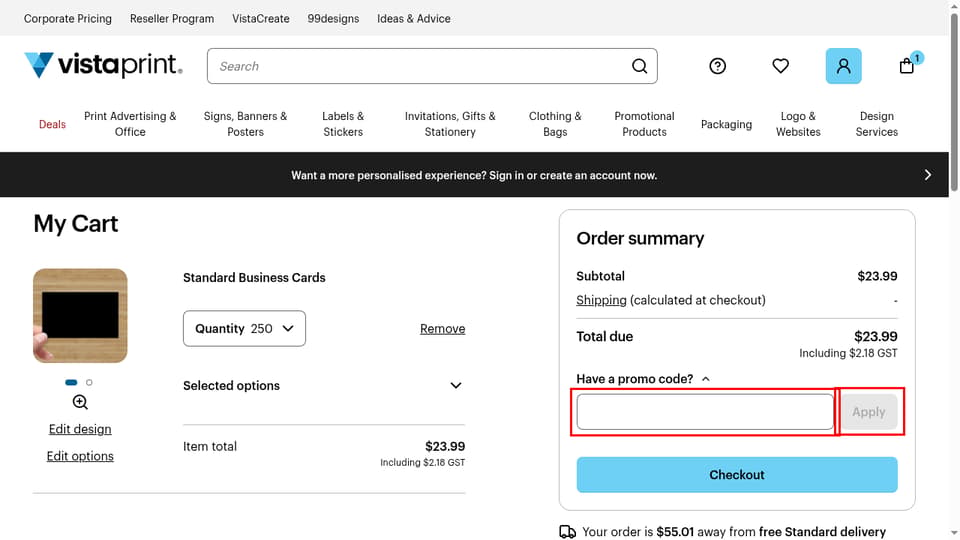Click the search magnifier icon
This screenshot has height=540, width=960.
tap(639, 66)
